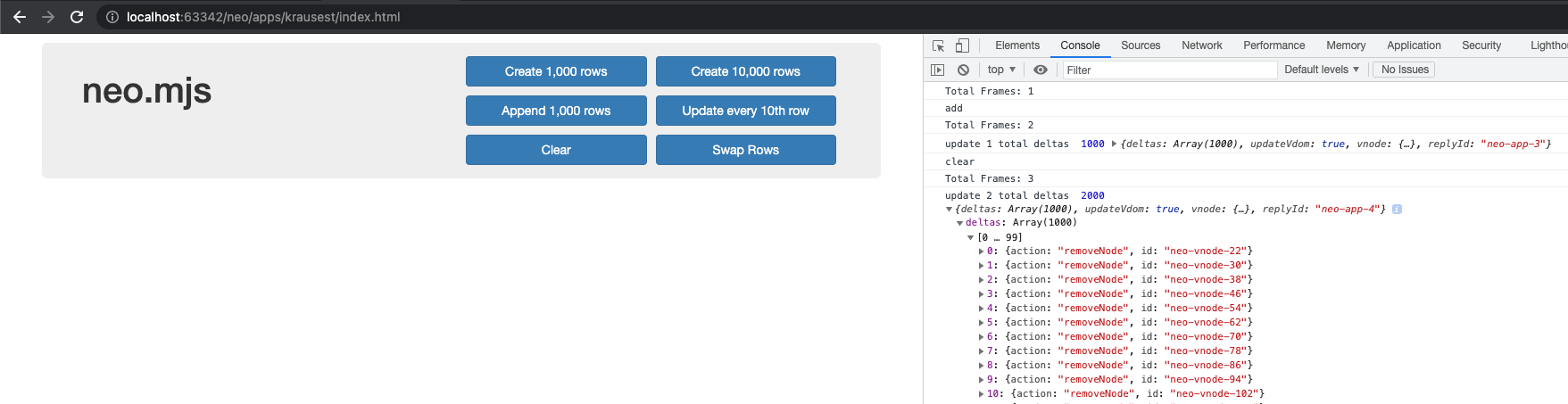This screenshot has height=404, width=1568.
Task: Click Append 1,000 rows button
Action: 556,111
